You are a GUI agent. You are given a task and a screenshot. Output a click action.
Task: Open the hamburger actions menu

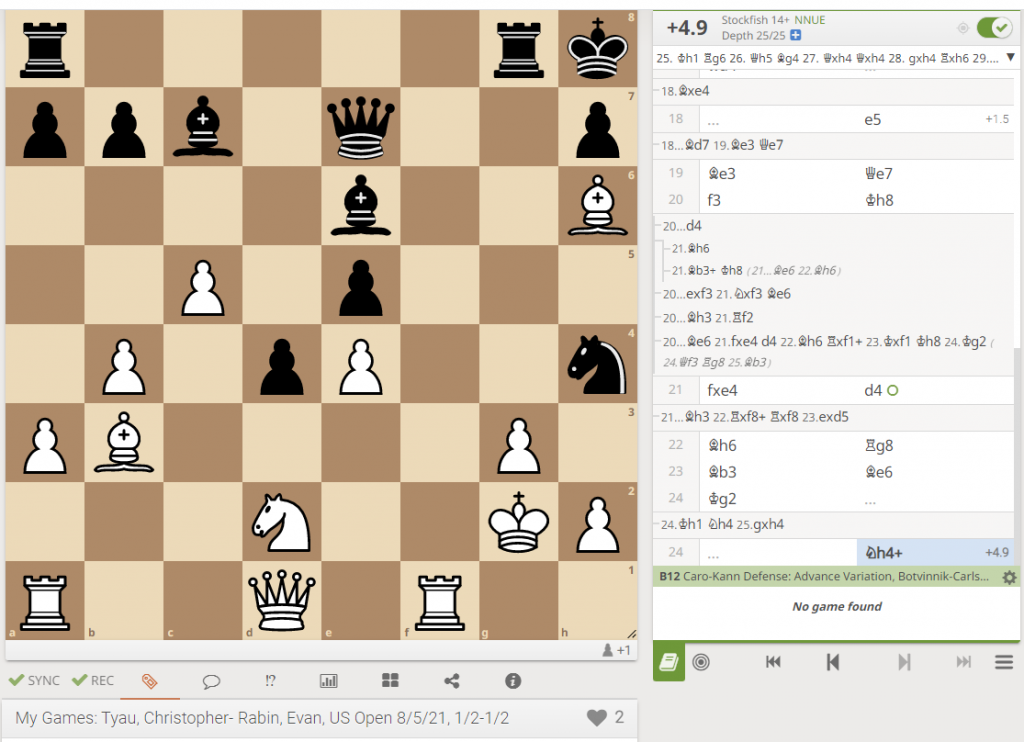[x=1004, y=661]
